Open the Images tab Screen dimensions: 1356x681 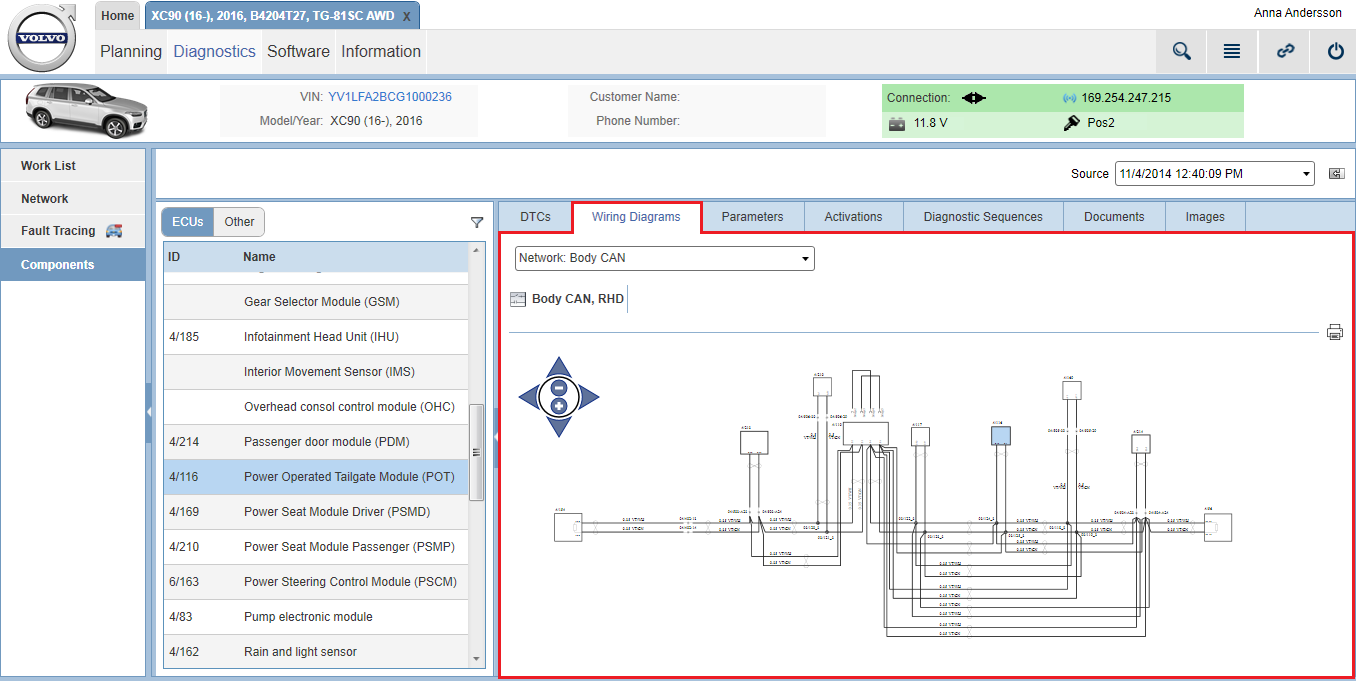pyautogui.click(x=1205, y=217)
